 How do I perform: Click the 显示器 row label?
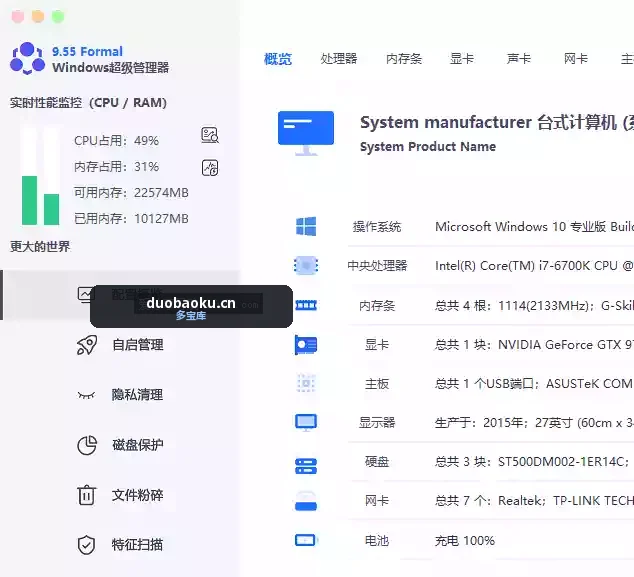[x=377, y=423]
